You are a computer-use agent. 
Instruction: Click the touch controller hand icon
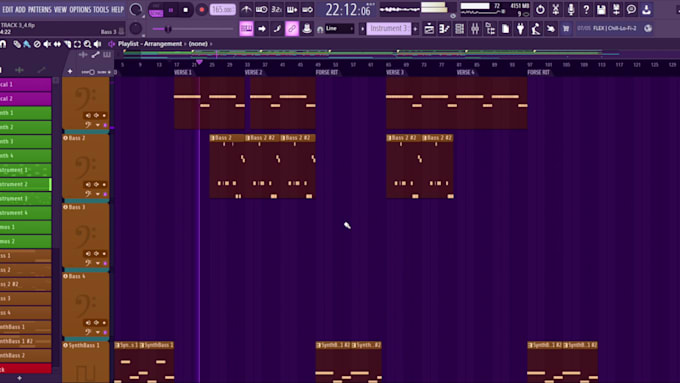tap(551, 29)
